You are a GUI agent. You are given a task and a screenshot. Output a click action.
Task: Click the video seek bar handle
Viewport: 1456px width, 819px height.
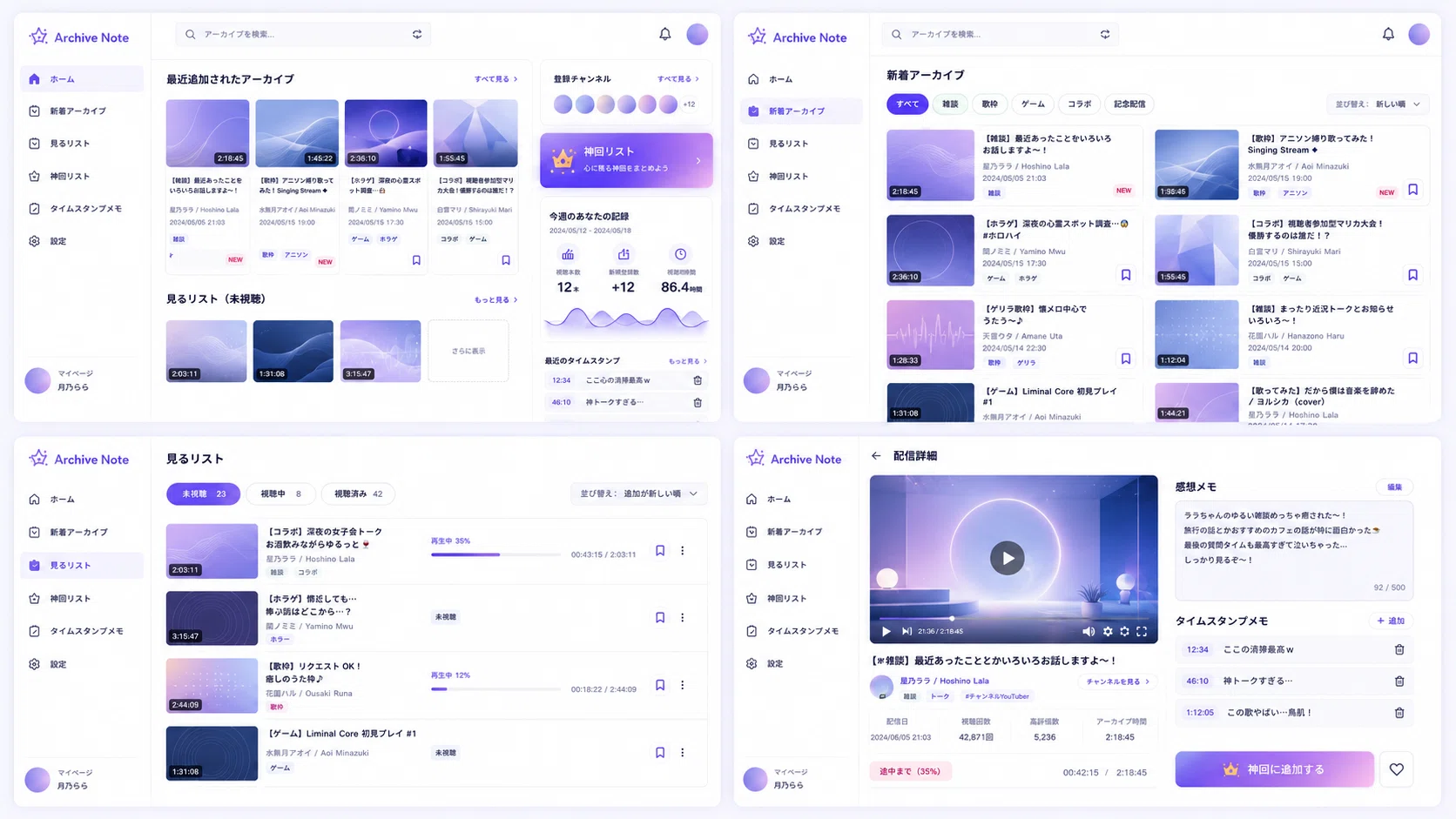coord(952,618)
